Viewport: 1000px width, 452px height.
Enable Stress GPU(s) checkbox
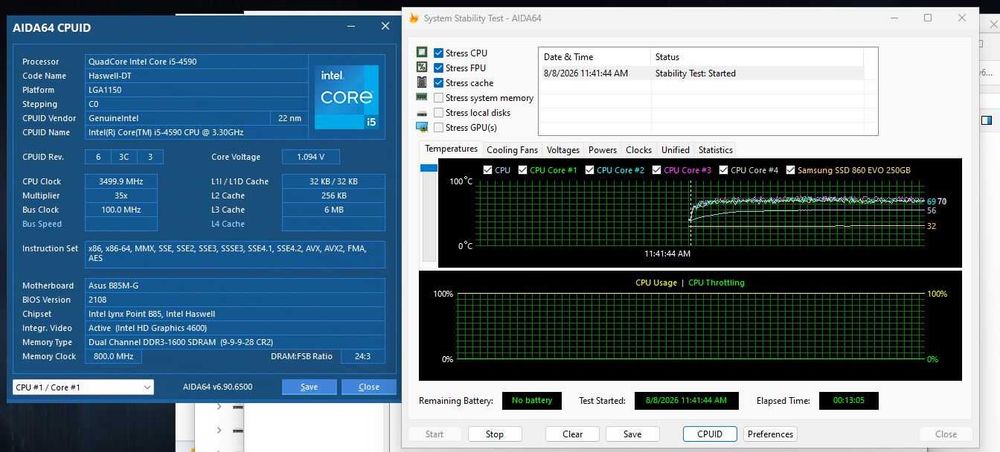[x=438, y=128]
